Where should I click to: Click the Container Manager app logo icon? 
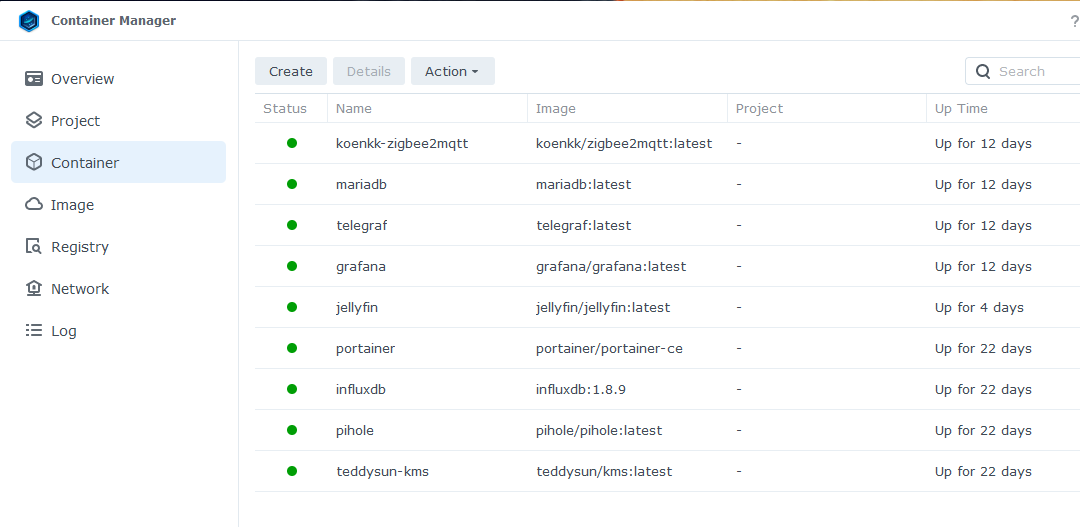pos(29,21)
